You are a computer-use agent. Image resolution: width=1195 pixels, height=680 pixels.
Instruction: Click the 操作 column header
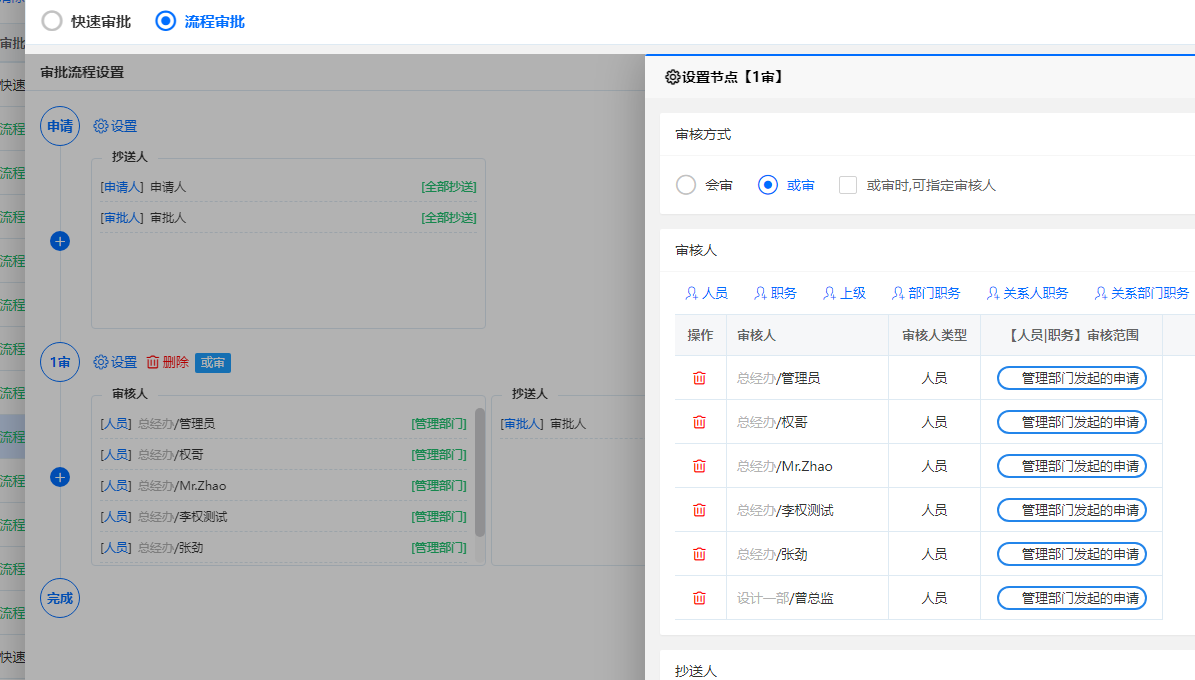700,335
